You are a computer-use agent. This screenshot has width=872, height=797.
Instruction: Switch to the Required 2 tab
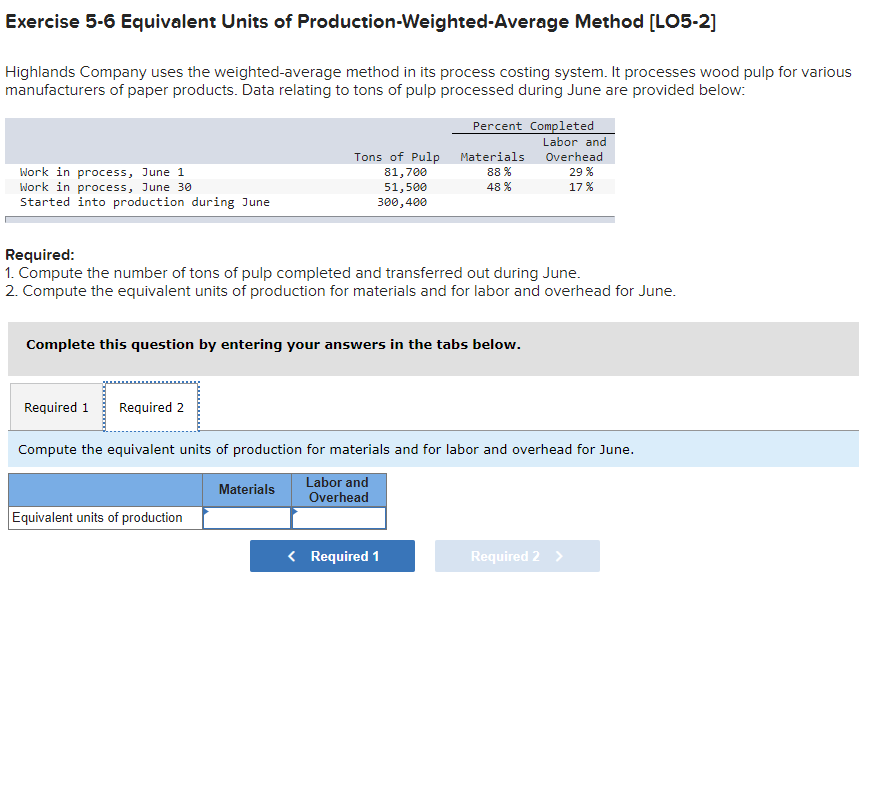tap(151, 407)
